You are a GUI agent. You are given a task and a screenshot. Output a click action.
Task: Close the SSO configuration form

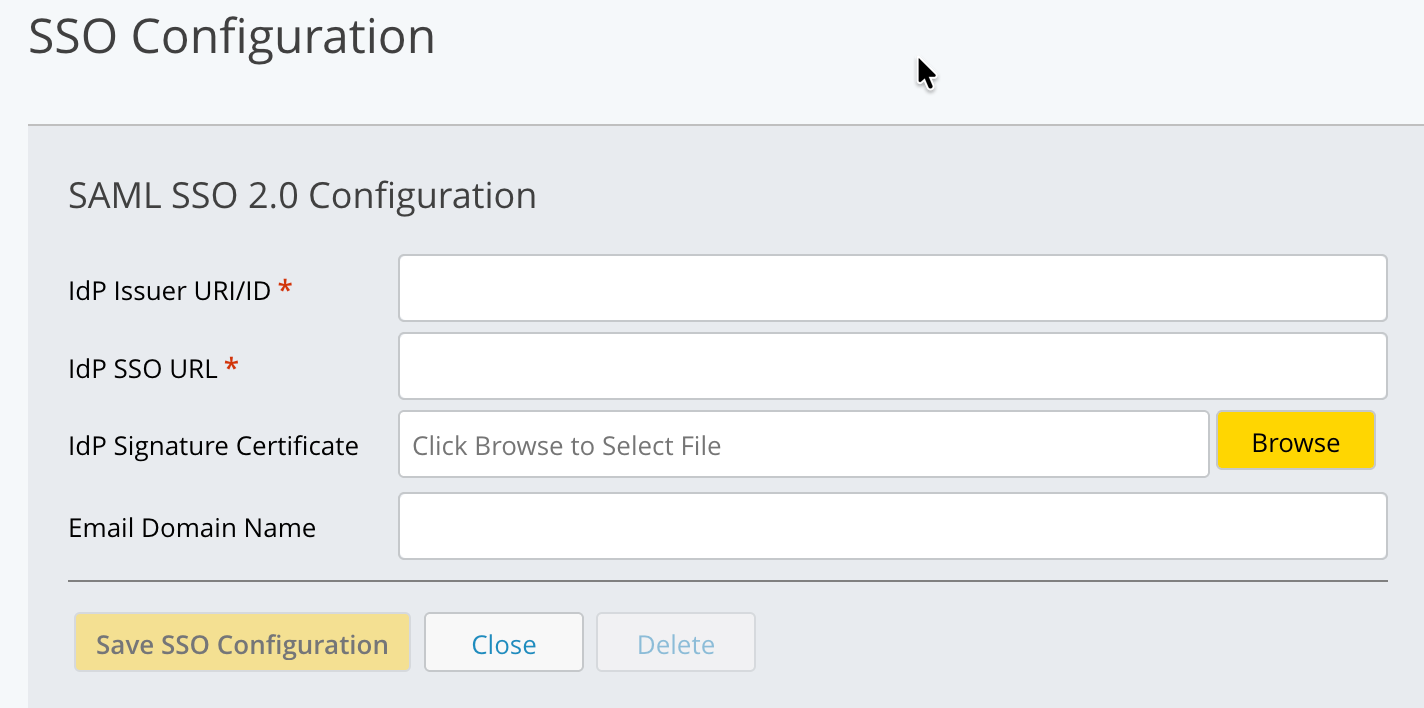point(504,642)
